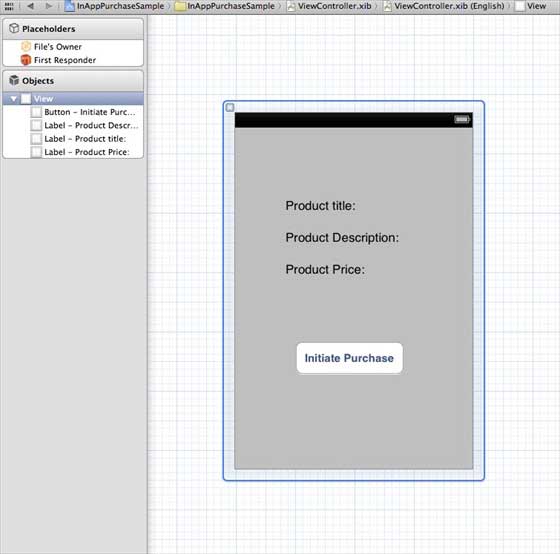Open the related files grid icon
This screenshot has width=560, height=554.
(9, 6)
